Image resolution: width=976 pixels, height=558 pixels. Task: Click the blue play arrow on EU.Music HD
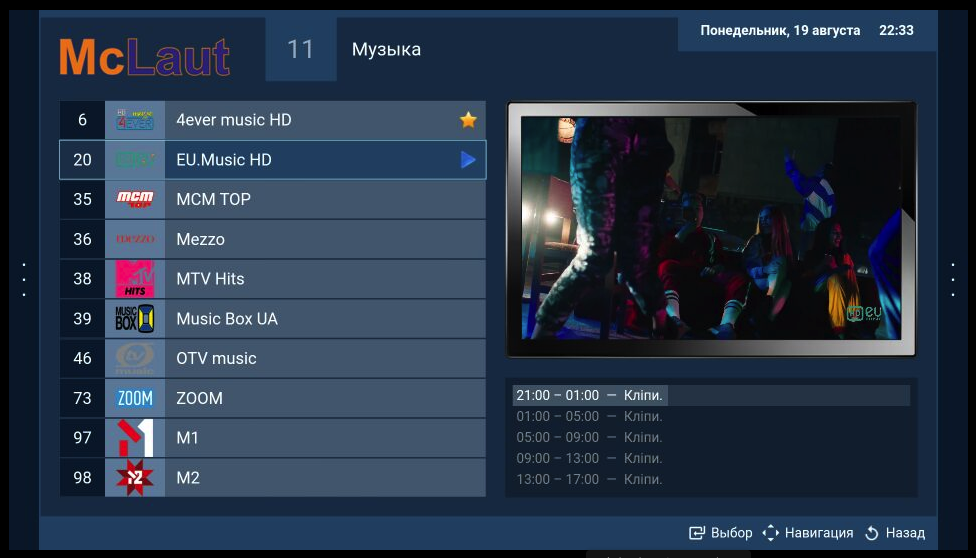(x=468, y=159)
